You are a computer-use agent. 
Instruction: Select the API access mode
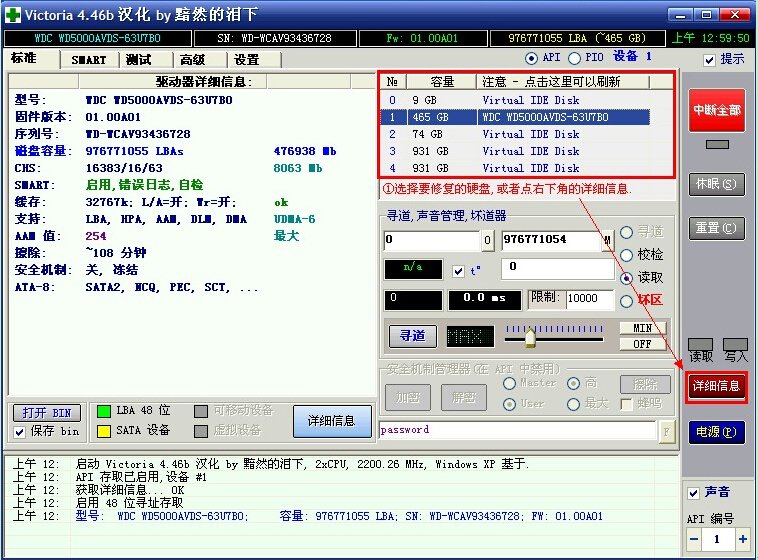[531, 59]
